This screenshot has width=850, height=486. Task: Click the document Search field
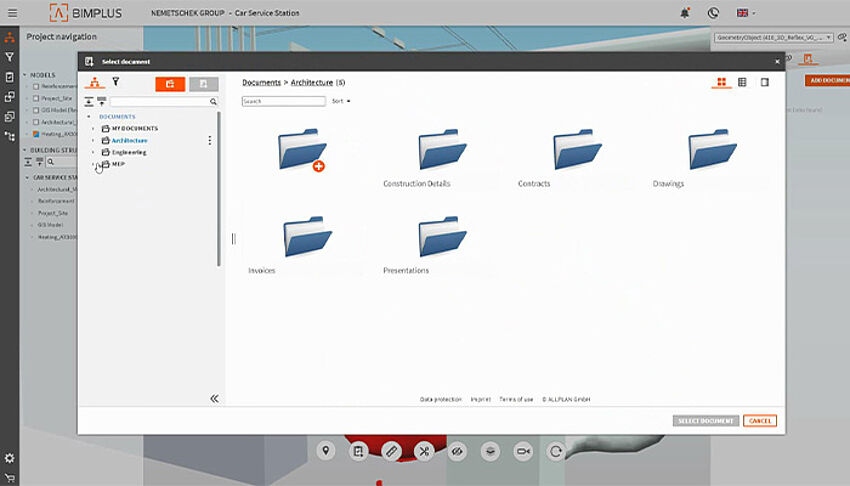point(284,101)
